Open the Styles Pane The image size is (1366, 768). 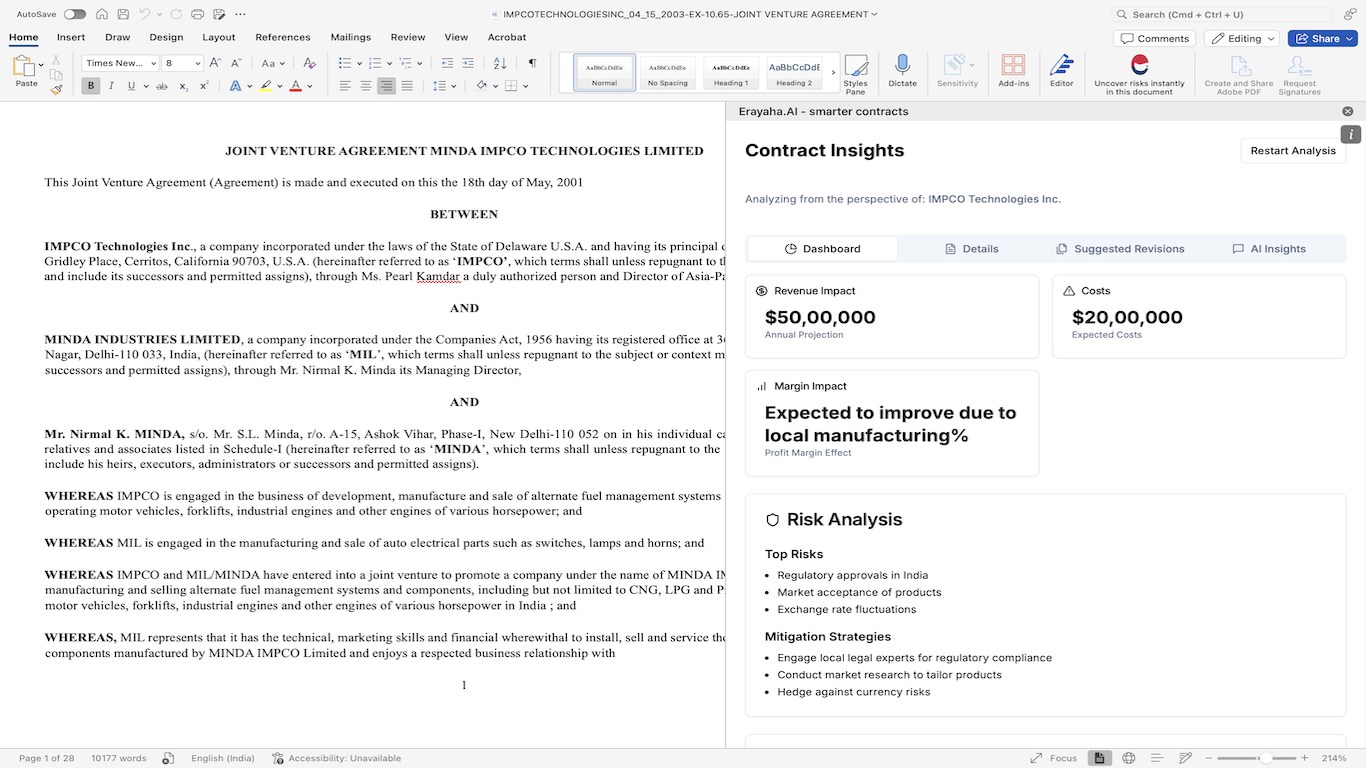[856, 74]
